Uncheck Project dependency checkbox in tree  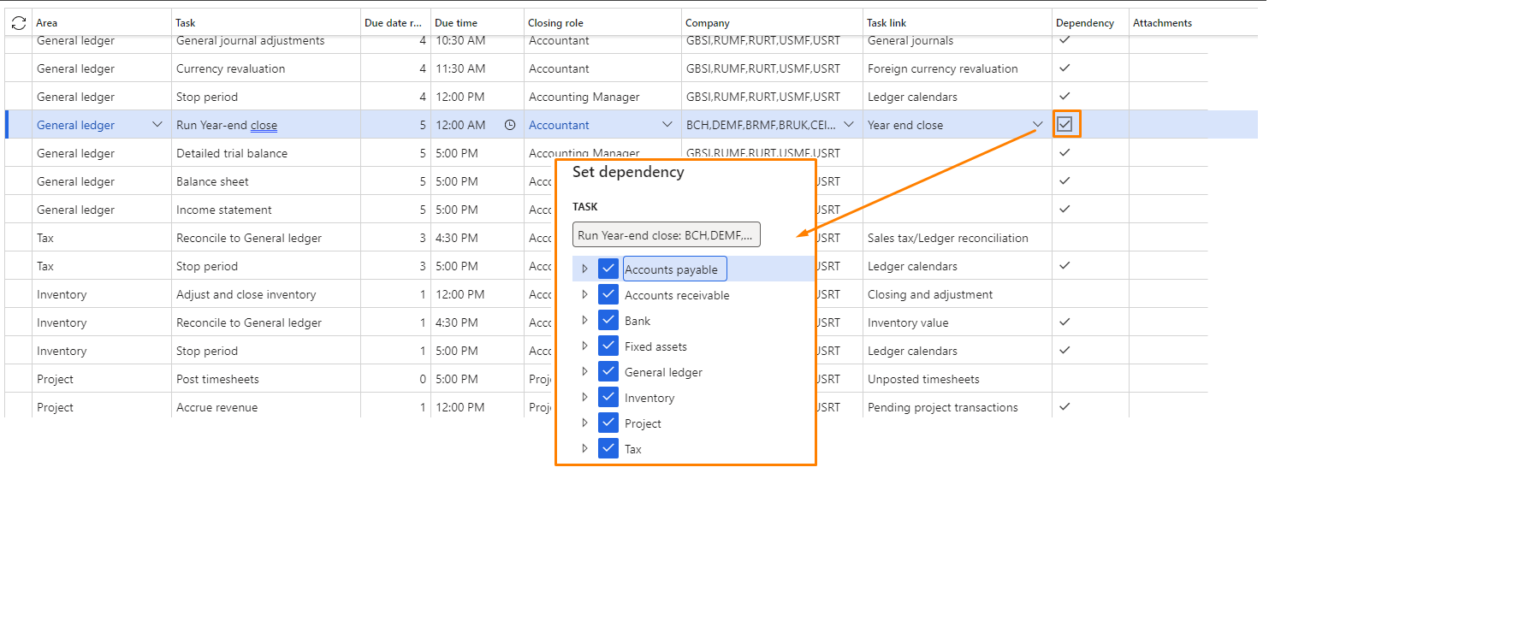pyautogui.click(x=608, y=423)
